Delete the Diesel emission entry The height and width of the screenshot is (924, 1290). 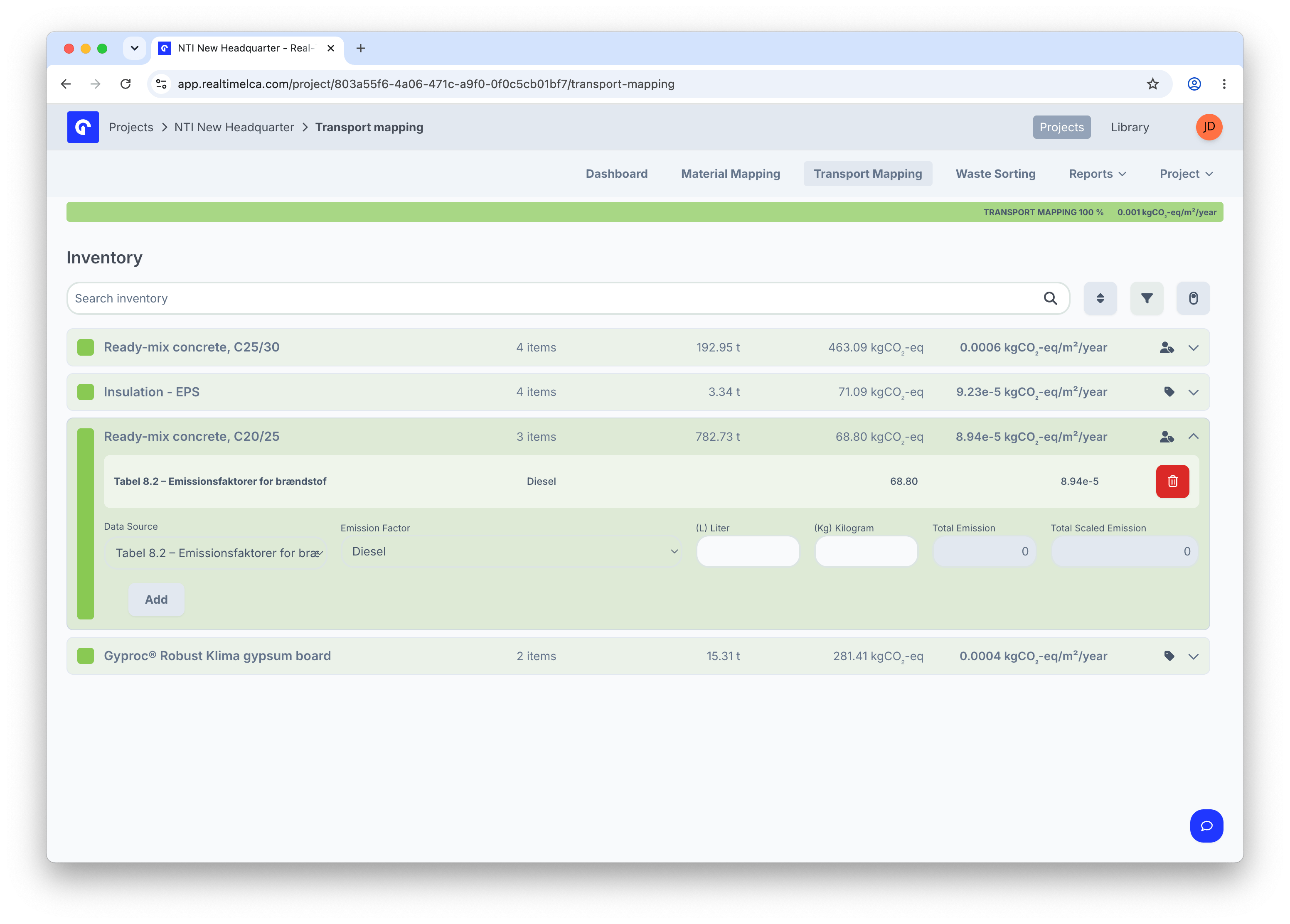(1172, 481)
